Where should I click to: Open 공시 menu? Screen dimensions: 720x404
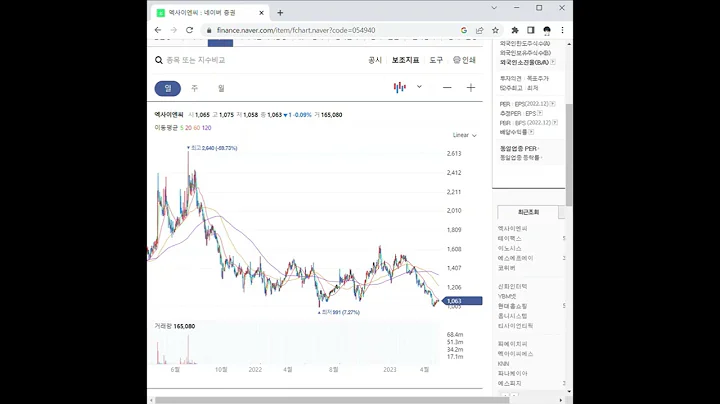[x=375, y=60]
